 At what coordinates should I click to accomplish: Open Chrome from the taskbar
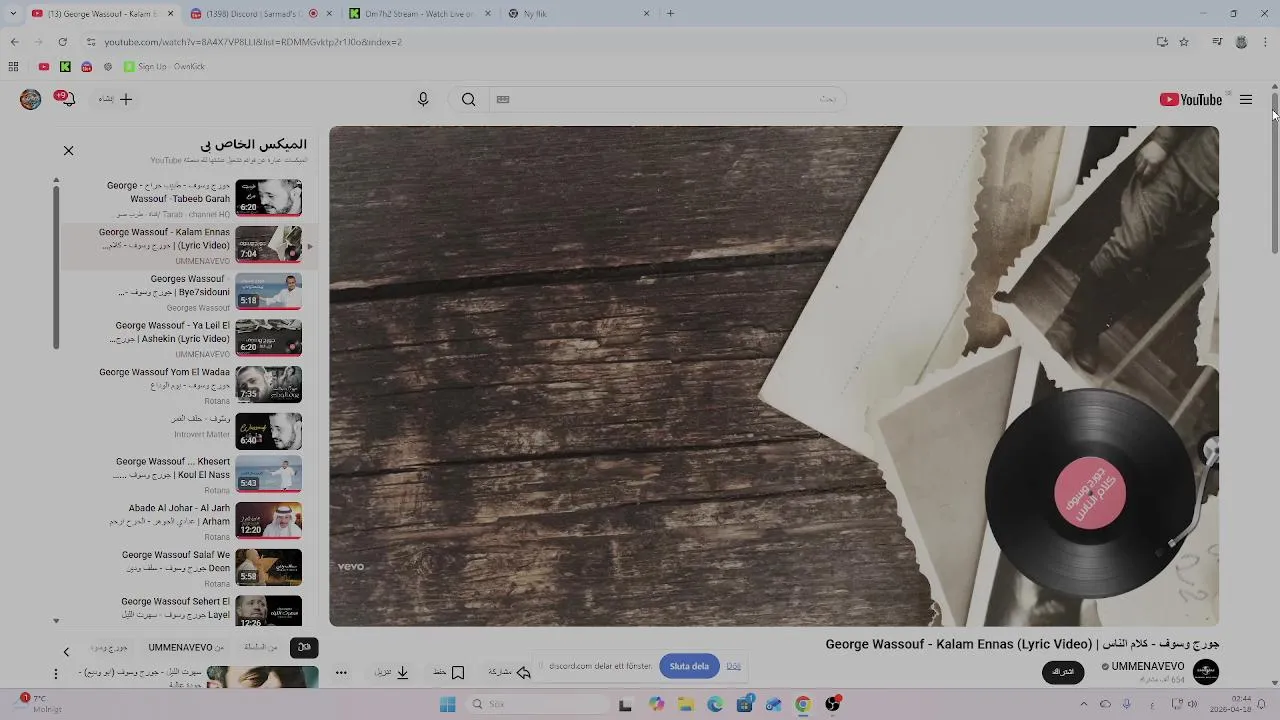pyautogui.click(x=803, y=704)
